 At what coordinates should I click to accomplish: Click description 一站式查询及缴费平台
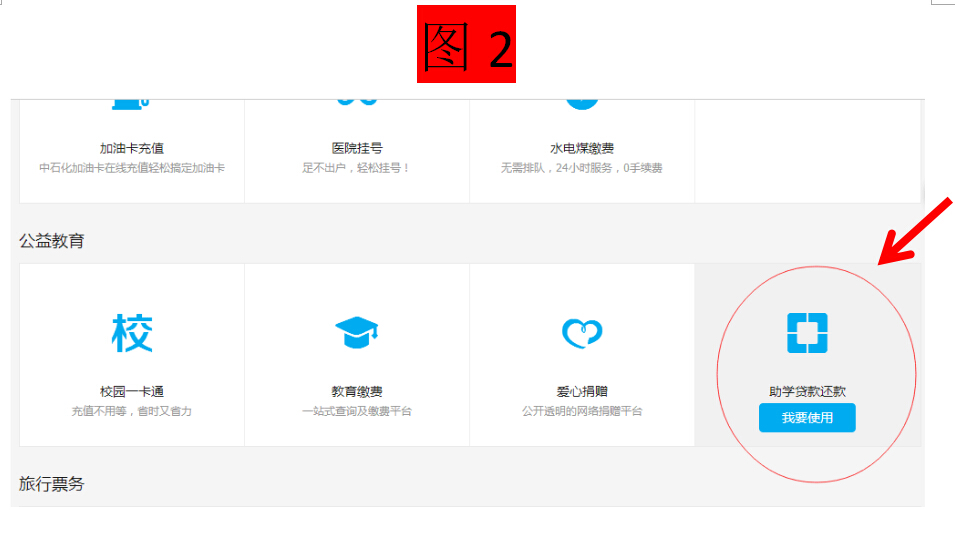coord(357,411)
